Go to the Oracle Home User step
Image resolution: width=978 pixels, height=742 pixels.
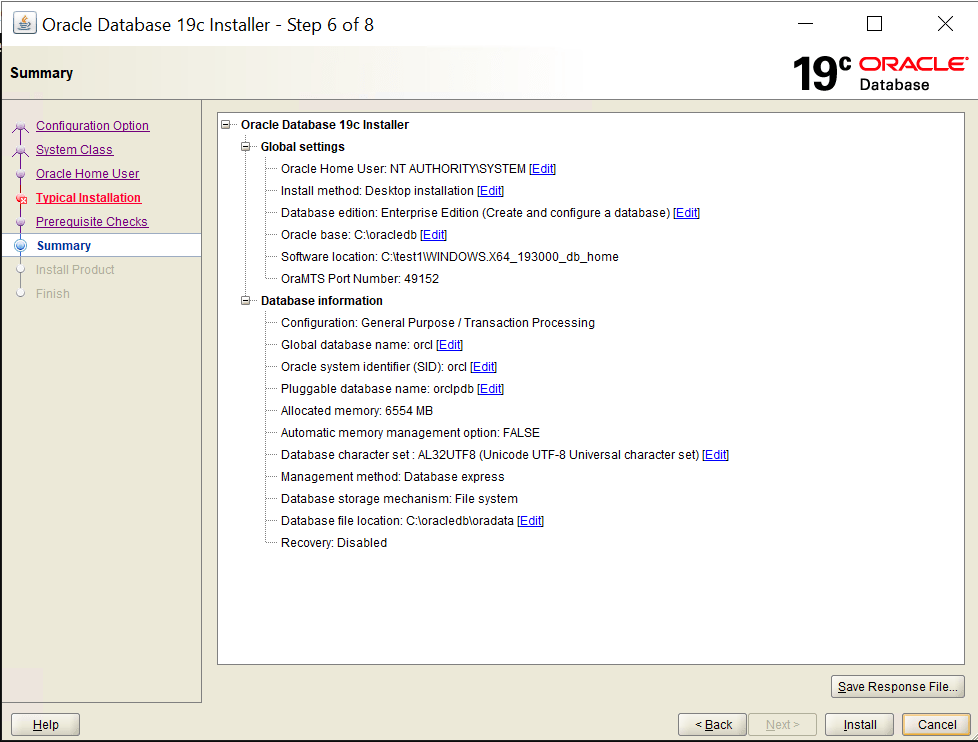[87, 173]
